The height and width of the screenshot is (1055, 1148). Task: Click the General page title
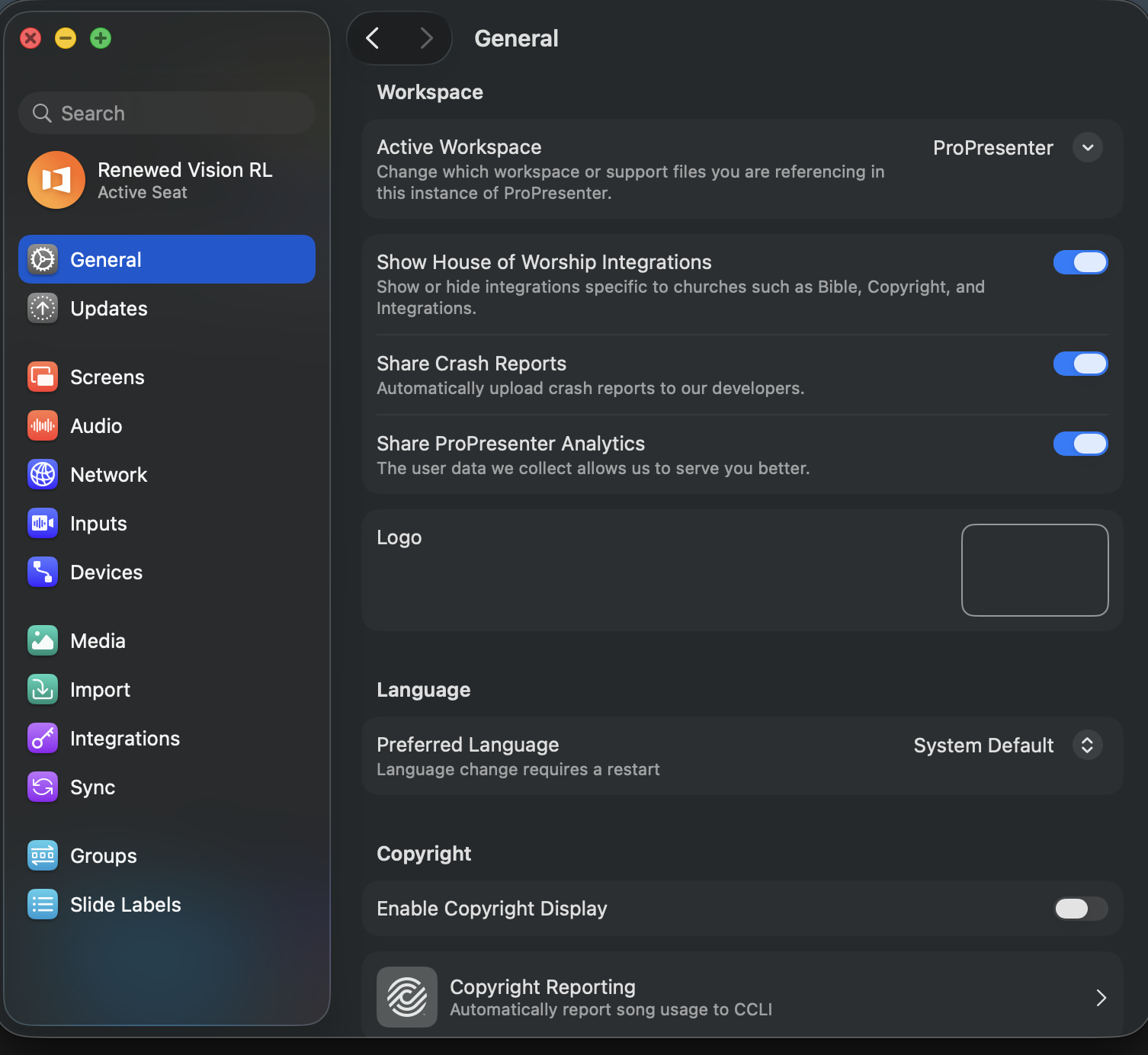(516, 38)
